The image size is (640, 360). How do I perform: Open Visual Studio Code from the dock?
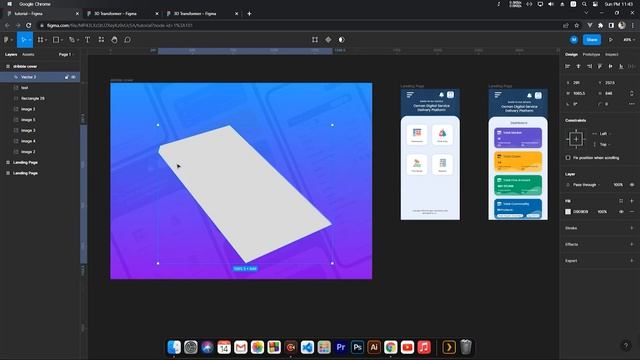[x=307, y=347]
